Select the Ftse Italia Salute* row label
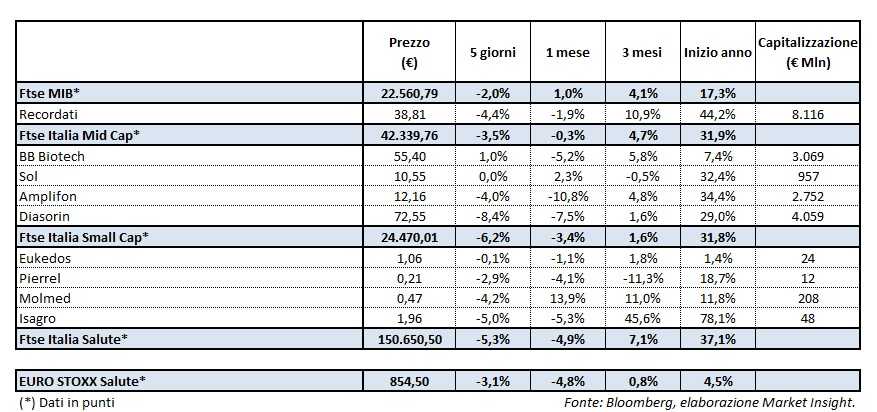This screenshot has width=877, height=412. click(x=72, y=340)
